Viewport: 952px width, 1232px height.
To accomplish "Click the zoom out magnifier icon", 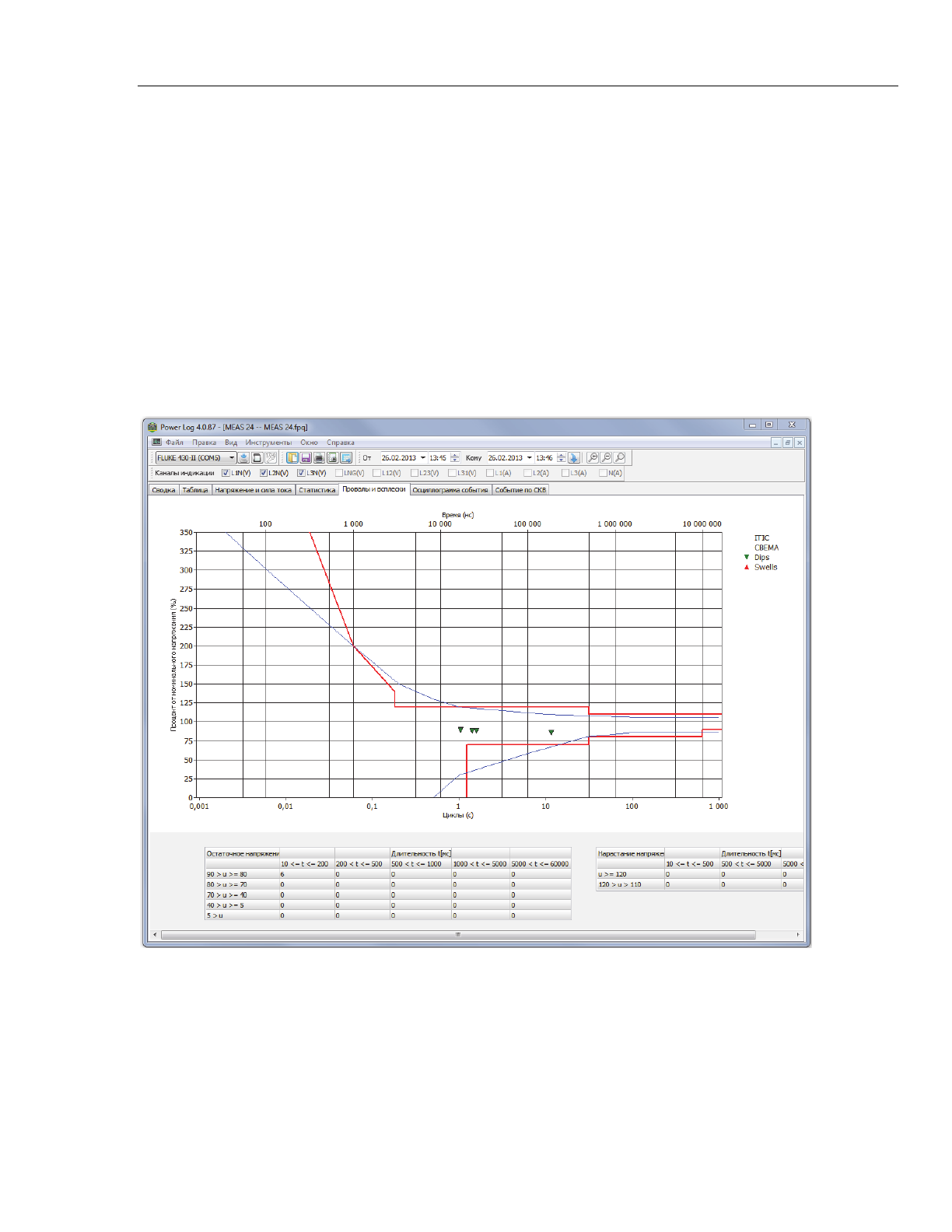I will tap(606, 458).
